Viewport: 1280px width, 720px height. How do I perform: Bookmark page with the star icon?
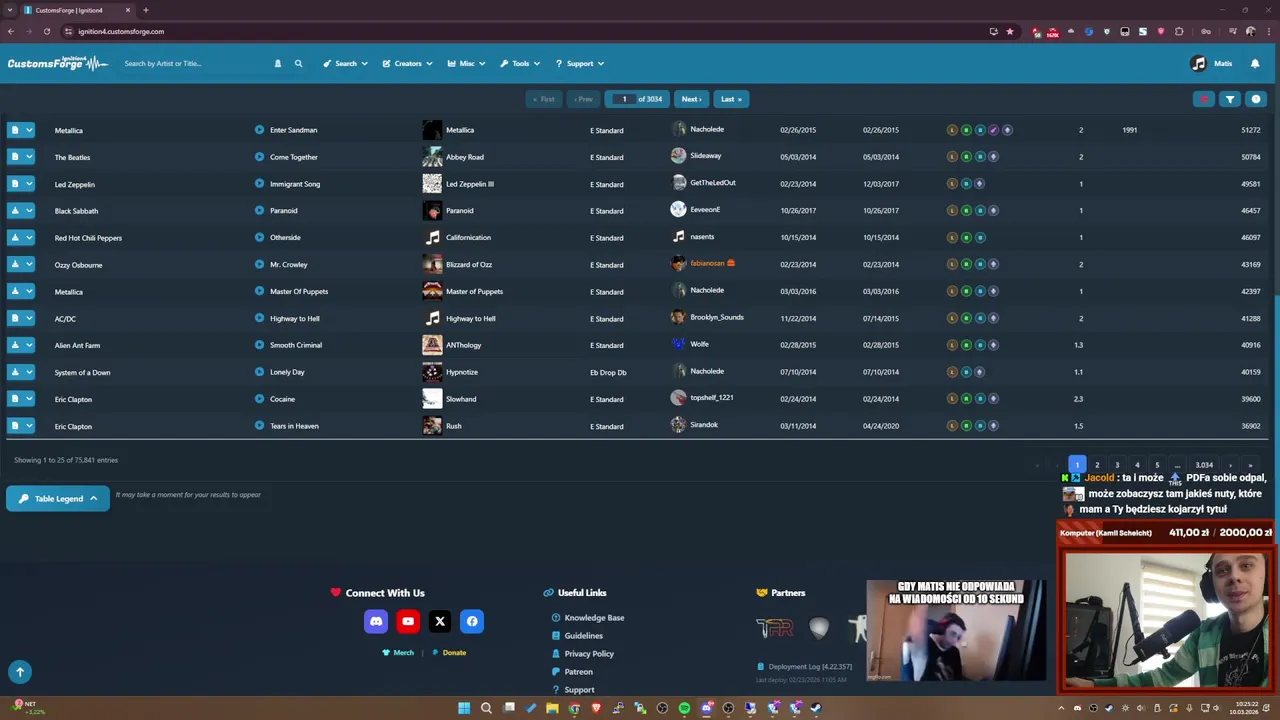coord(1009,31)
